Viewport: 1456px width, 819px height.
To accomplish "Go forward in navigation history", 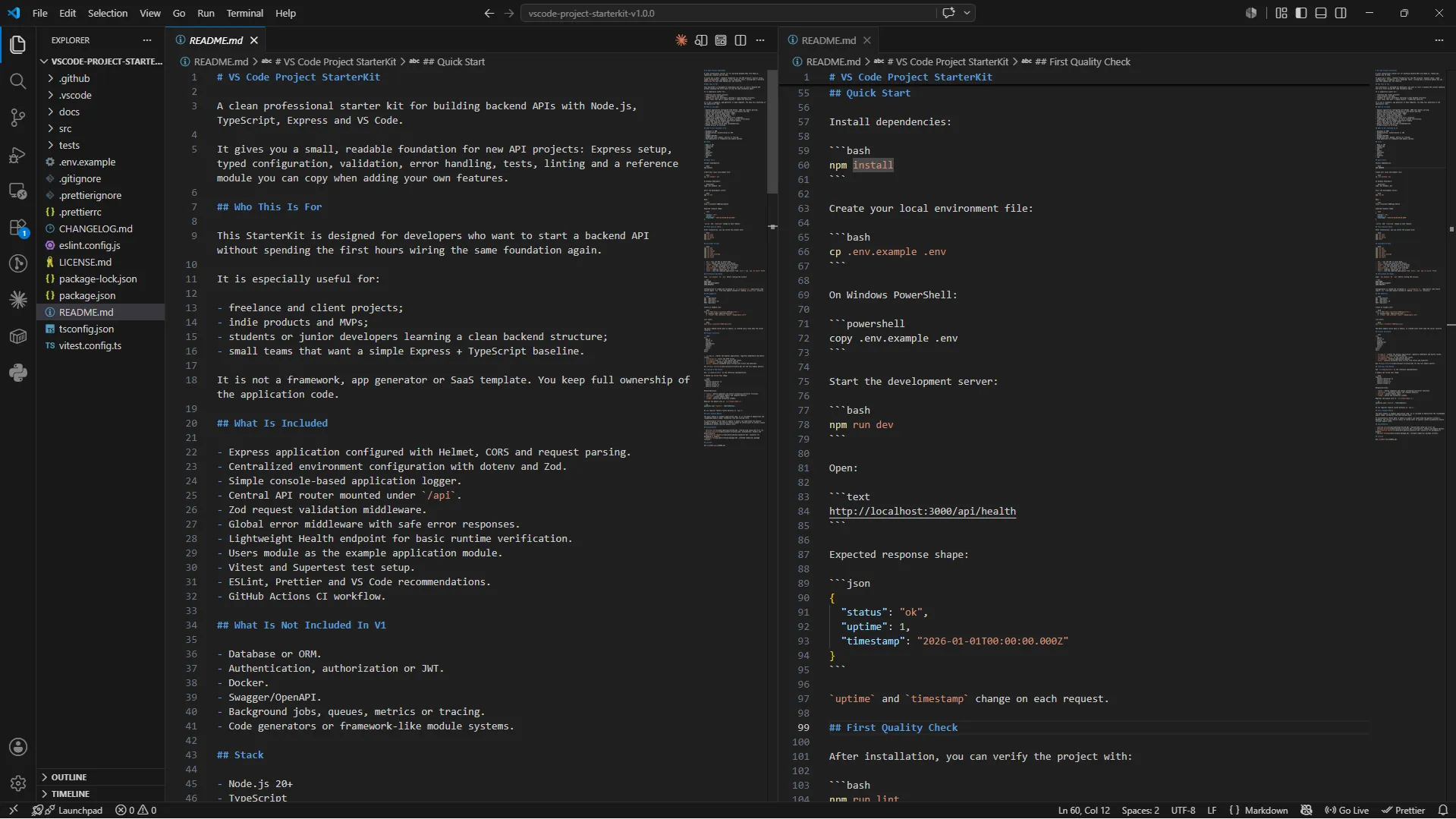I will pyautogui.click(x=509, y=13).
